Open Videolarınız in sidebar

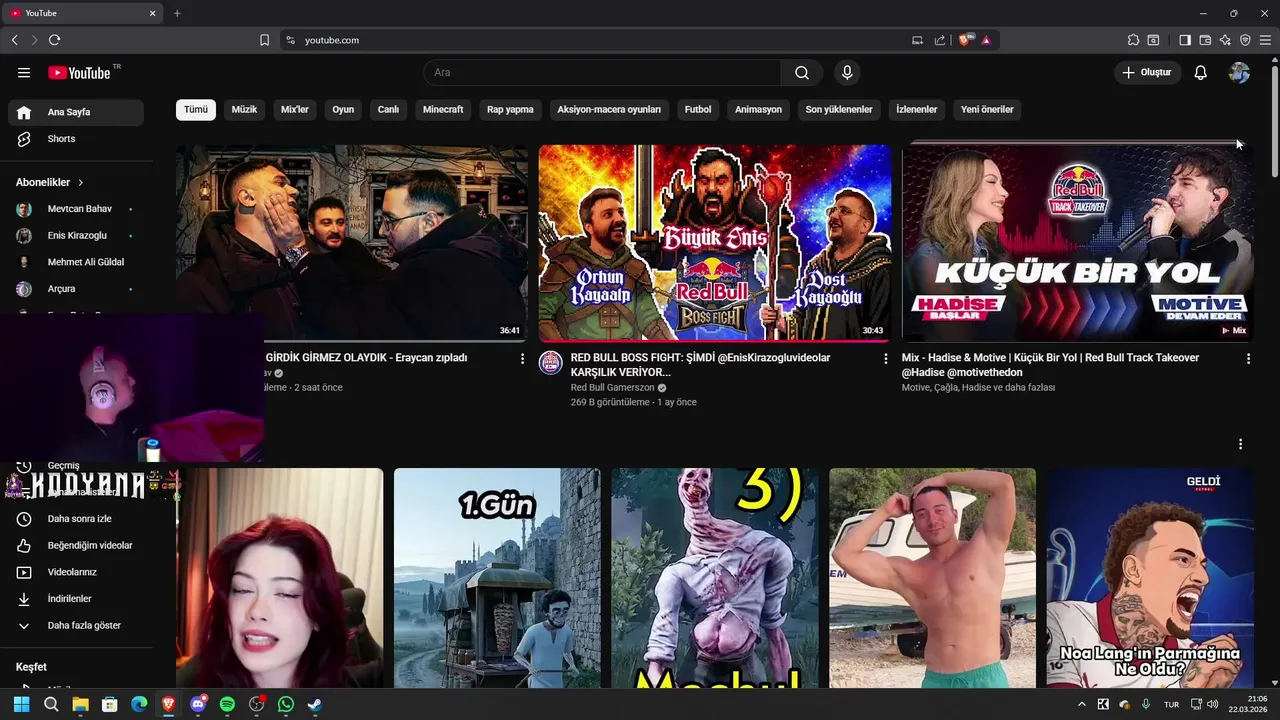tap(76, 572)
